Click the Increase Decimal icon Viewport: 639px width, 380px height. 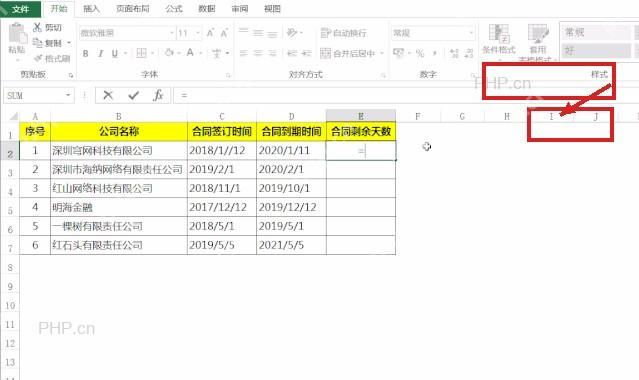(x=454, y=53)
